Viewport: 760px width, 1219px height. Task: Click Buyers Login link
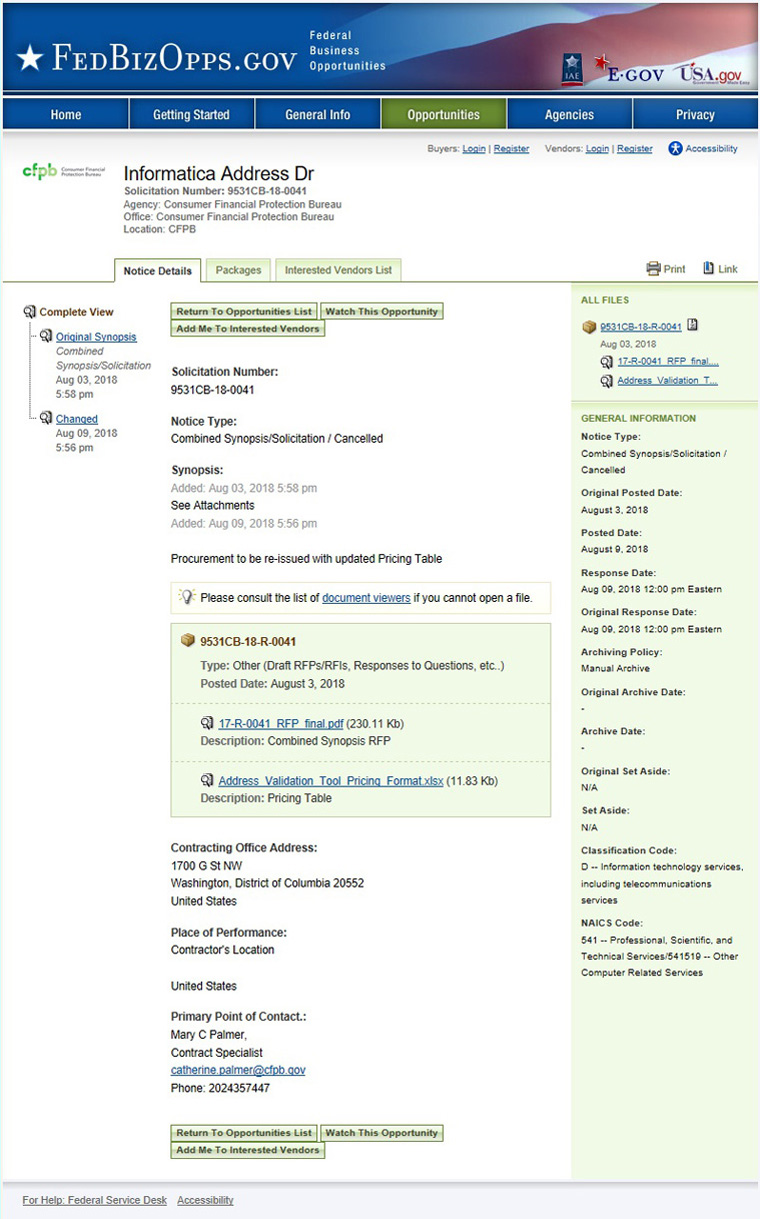pos(474,149)
